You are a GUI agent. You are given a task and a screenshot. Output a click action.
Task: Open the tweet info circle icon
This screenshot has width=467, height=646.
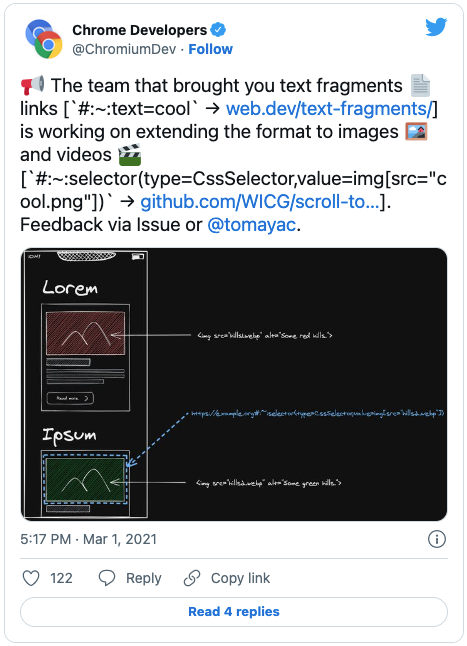437,539
